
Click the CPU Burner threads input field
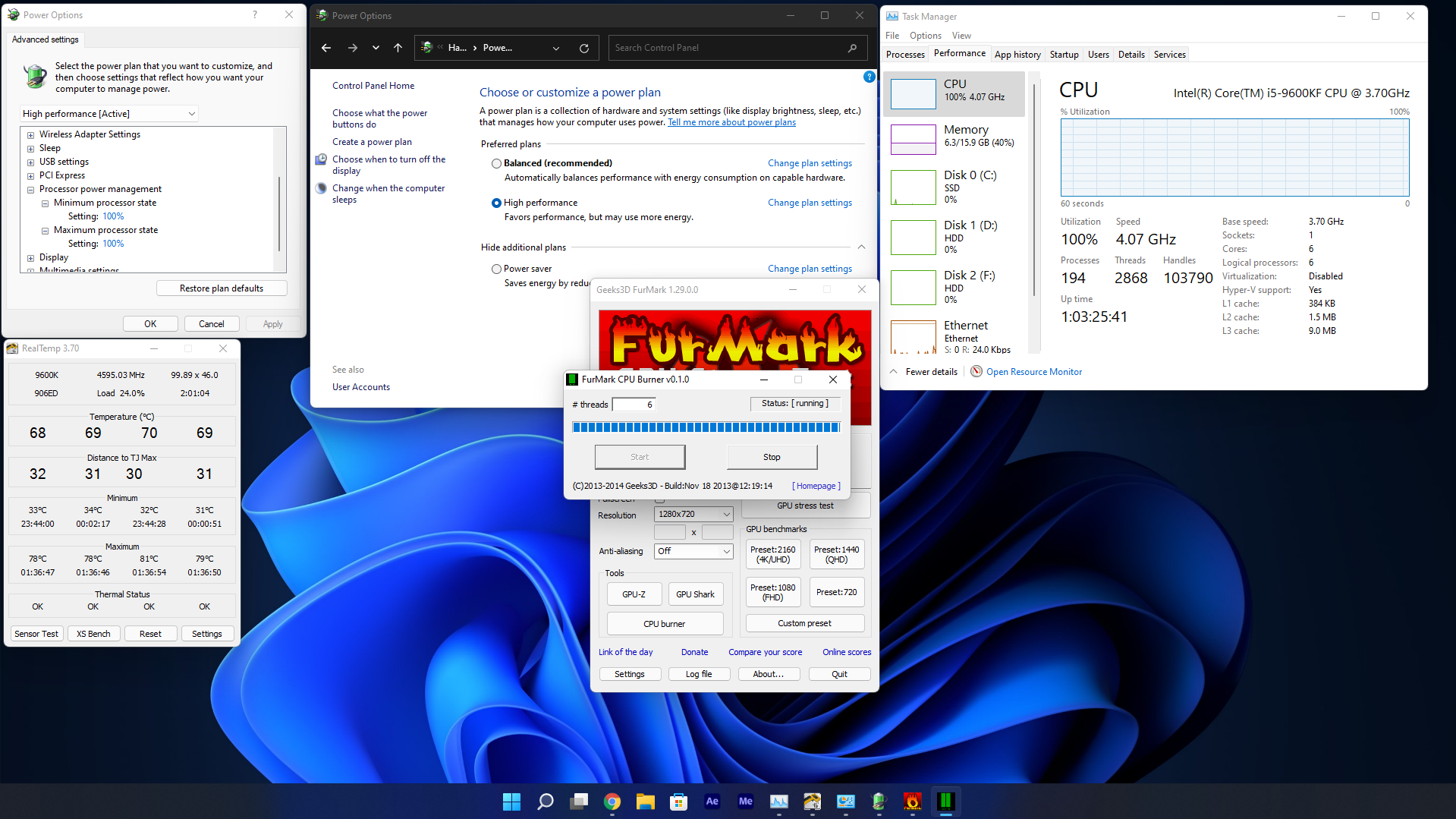[634, 405]
